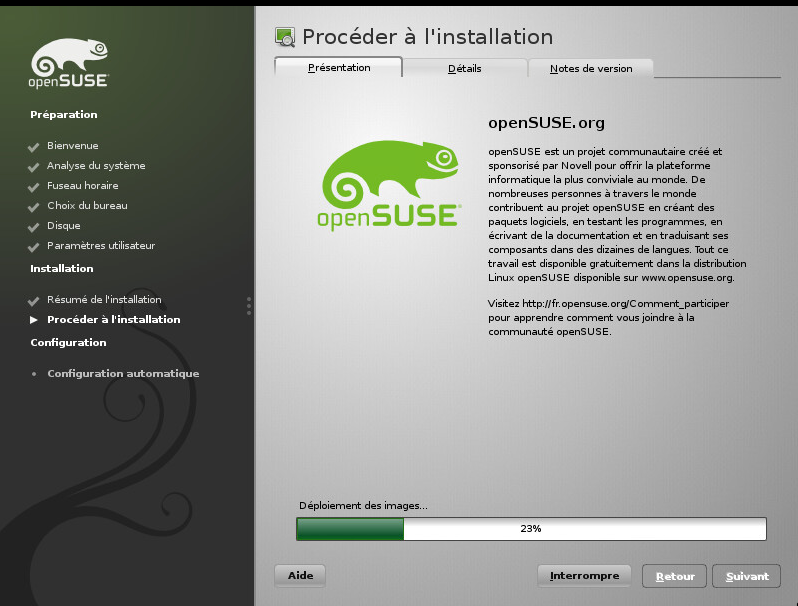The image size is (798, 606).
Task: Click the large green openSUSE chameleon logo
Action: click(x=389, y=185)
